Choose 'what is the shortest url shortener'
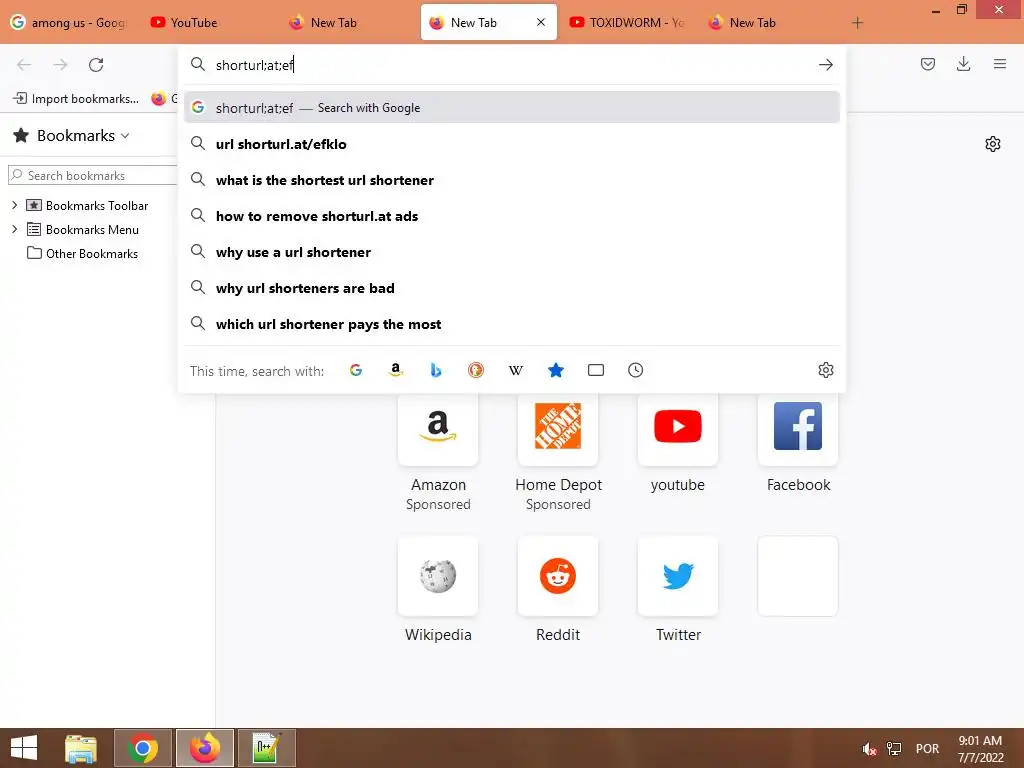The height and width of the screenshot is (768, 1024). pos(512,180)
